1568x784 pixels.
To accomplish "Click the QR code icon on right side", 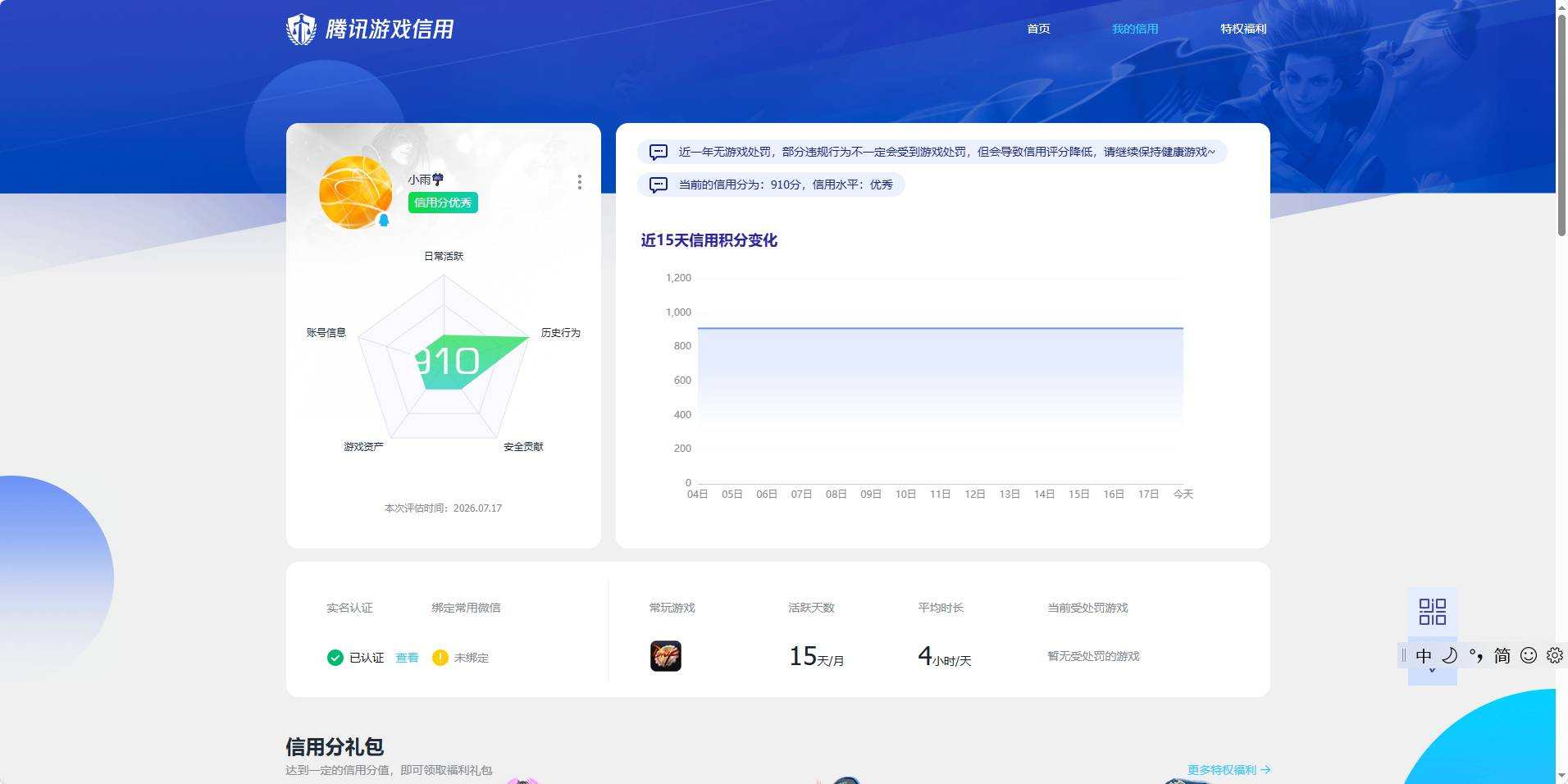I will pos(1433,612).
